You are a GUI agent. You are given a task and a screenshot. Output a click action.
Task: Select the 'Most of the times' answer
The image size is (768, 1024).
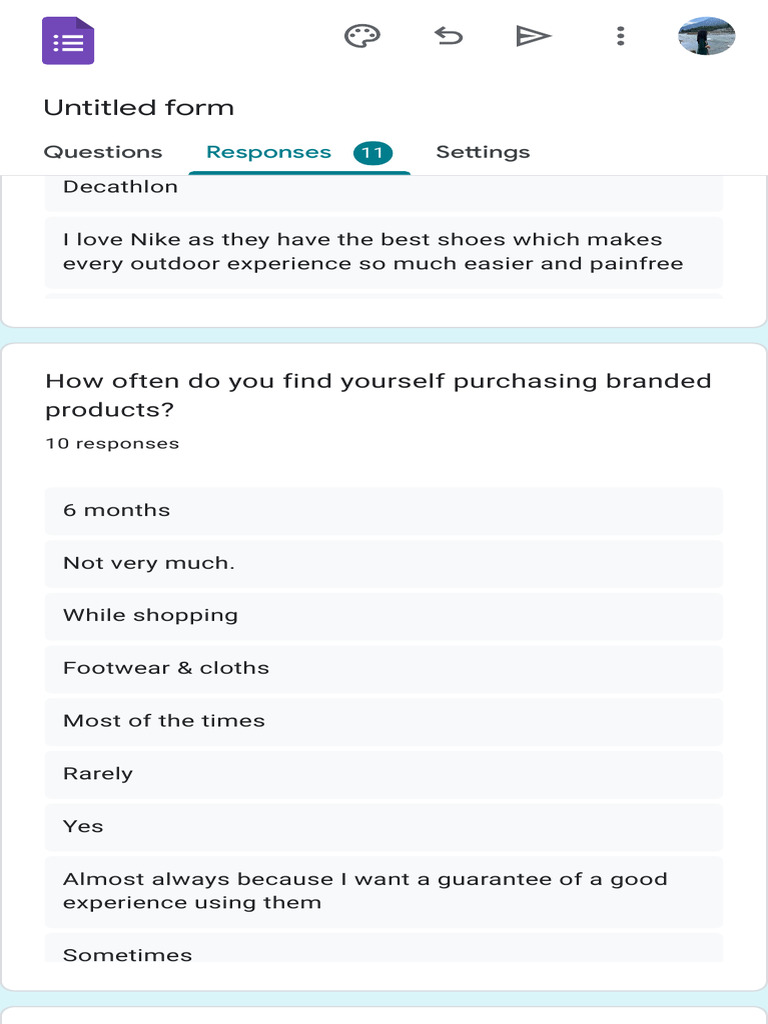coord(384,721)
